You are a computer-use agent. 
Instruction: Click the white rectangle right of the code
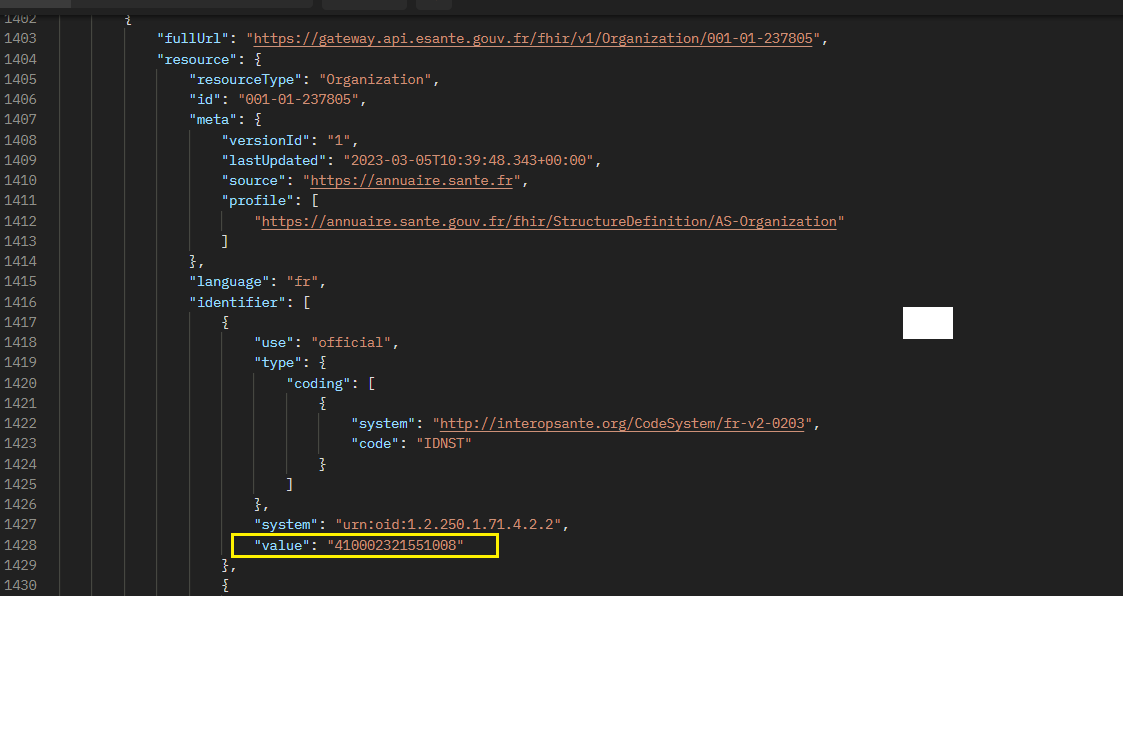click(x=927, y=323)
